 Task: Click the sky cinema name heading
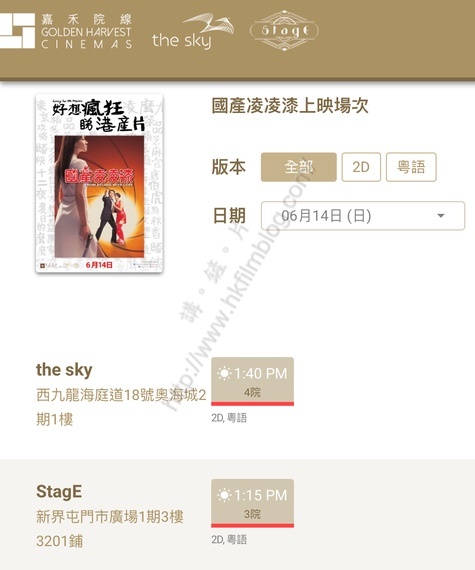point(64,370)
